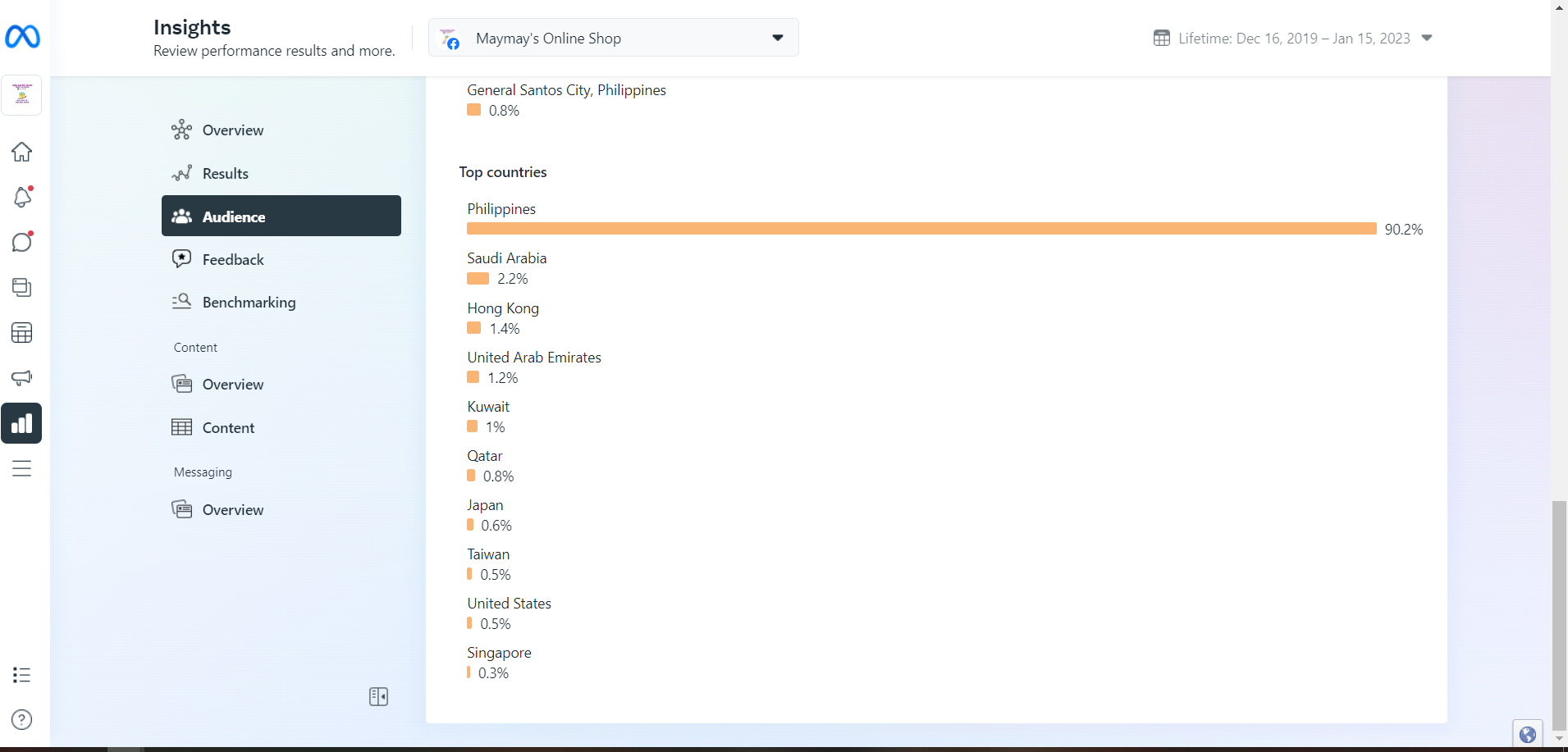Viewport: 1568px width, 752px height.
Task: Click the Saudi Arabia orange bar
Action: (478, 279)
